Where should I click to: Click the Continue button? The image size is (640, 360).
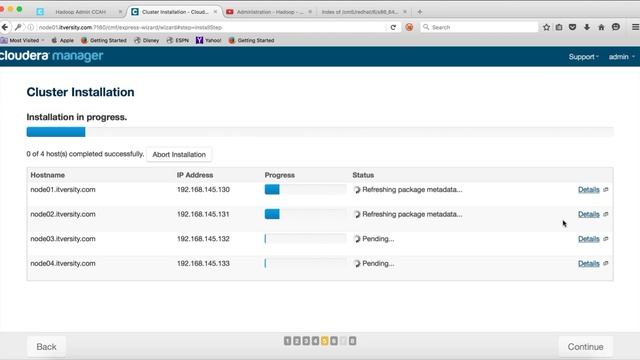pyautogui.click(x=585, y=347)
